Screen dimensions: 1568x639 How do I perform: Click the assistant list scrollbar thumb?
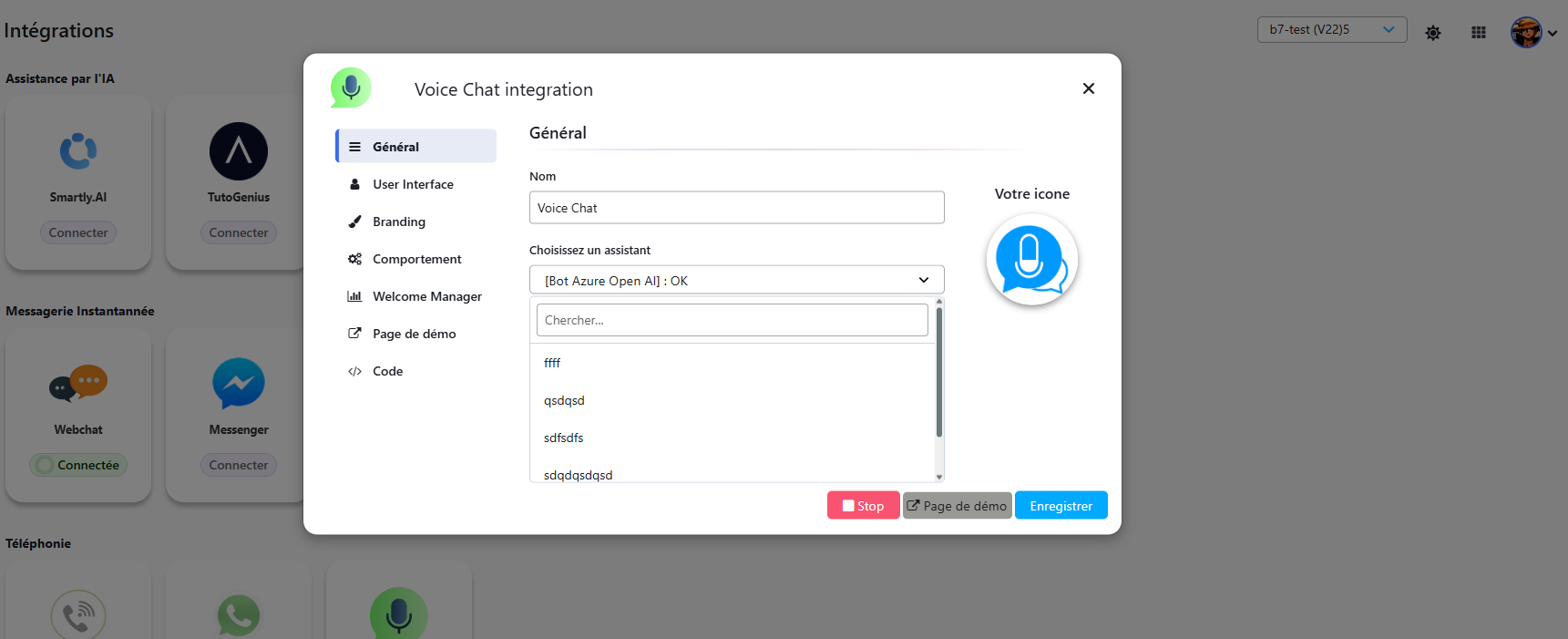click(939, 372)
